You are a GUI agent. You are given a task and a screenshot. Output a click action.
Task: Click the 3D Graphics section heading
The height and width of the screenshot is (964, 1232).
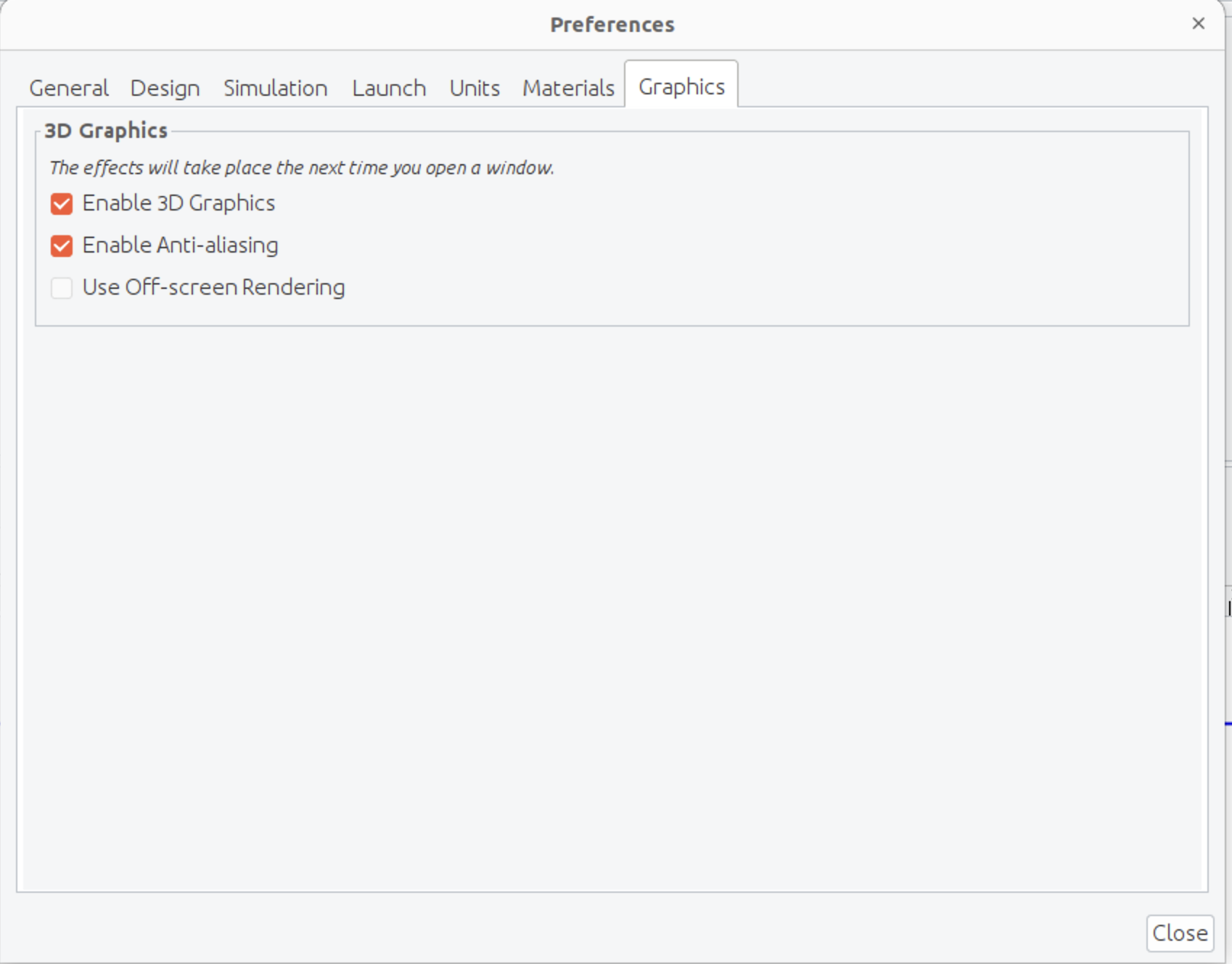tap(106, 130)
